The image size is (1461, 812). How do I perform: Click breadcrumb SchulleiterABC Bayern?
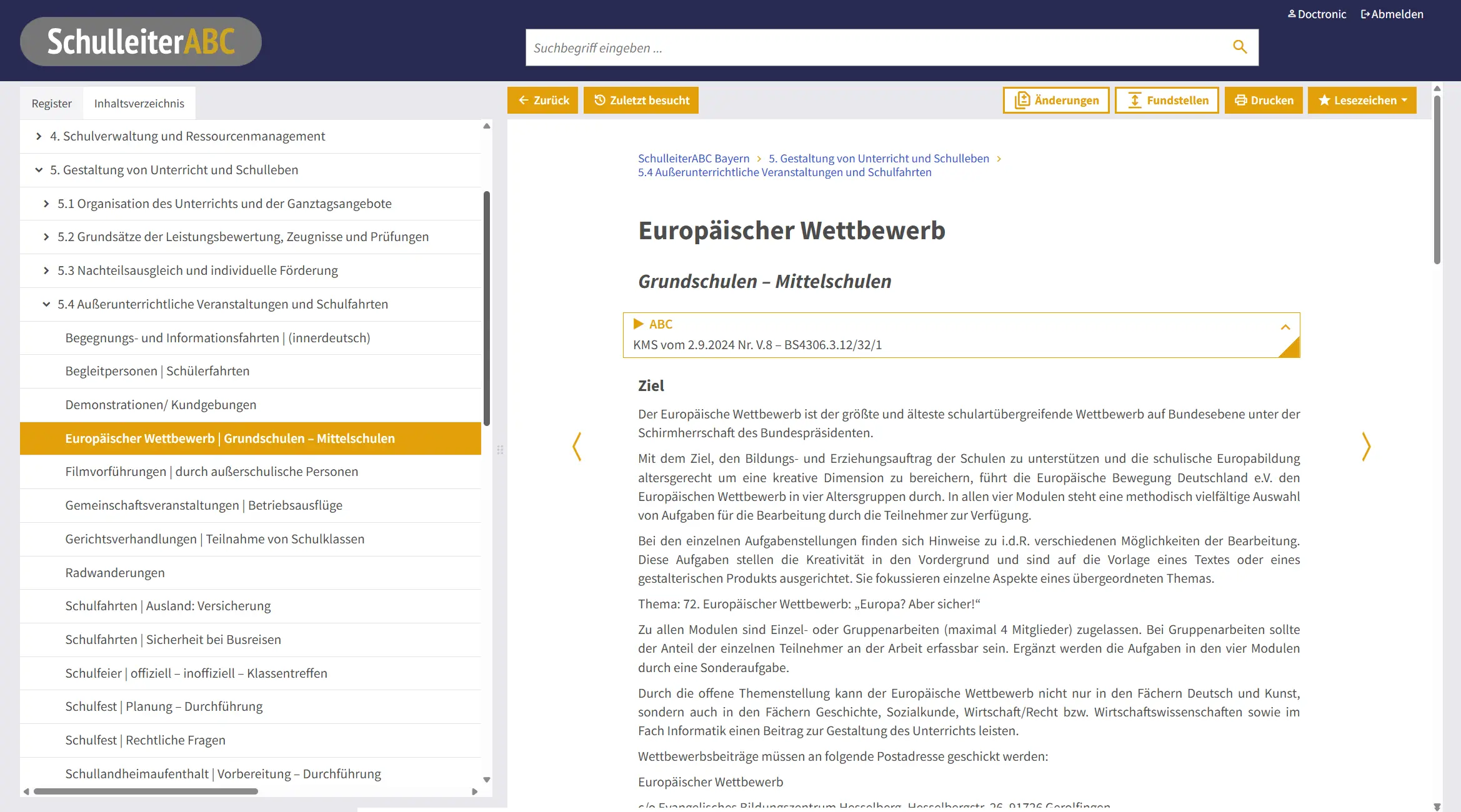694,159
